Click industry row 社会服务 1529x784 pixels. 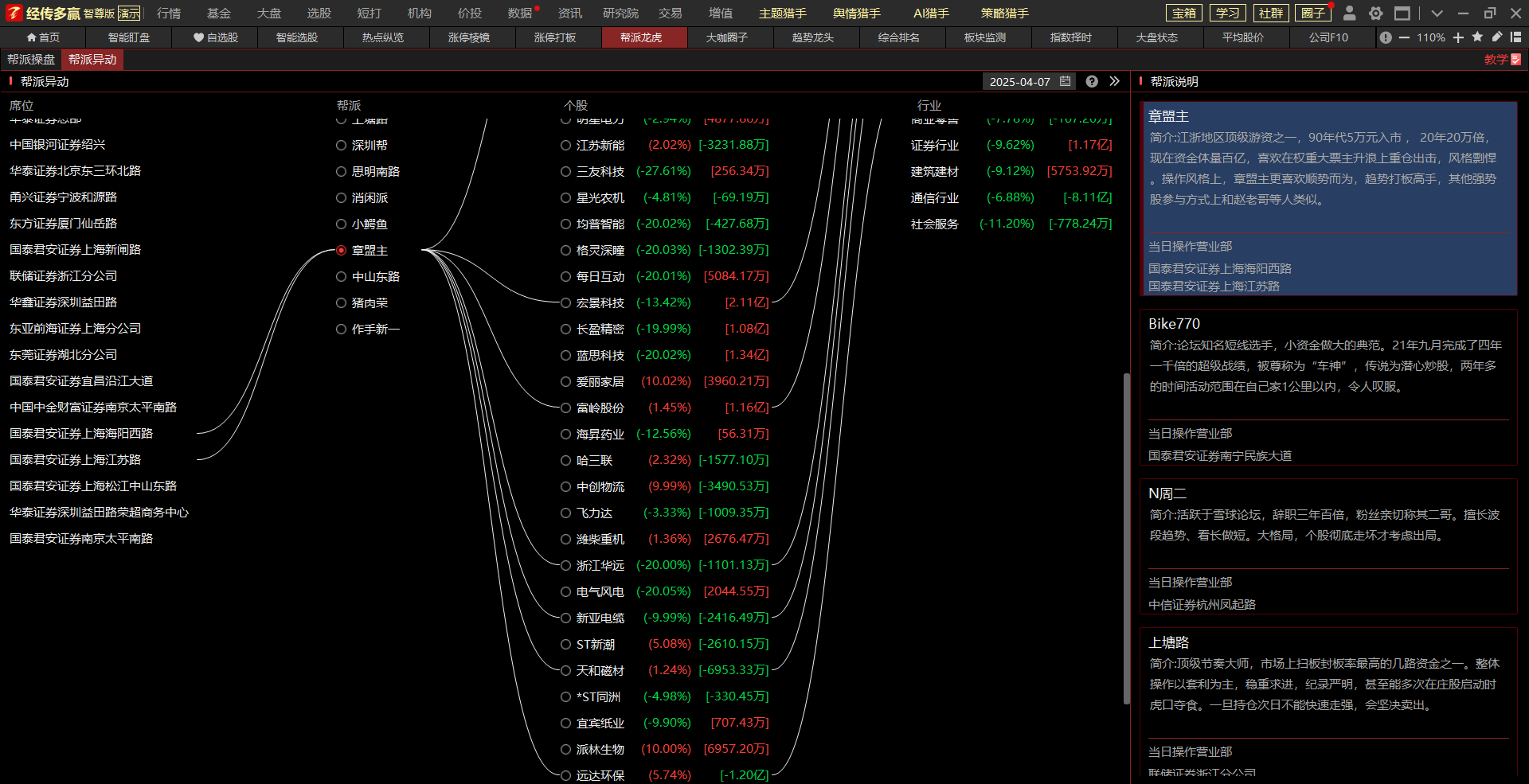[x=1011, y=224]
